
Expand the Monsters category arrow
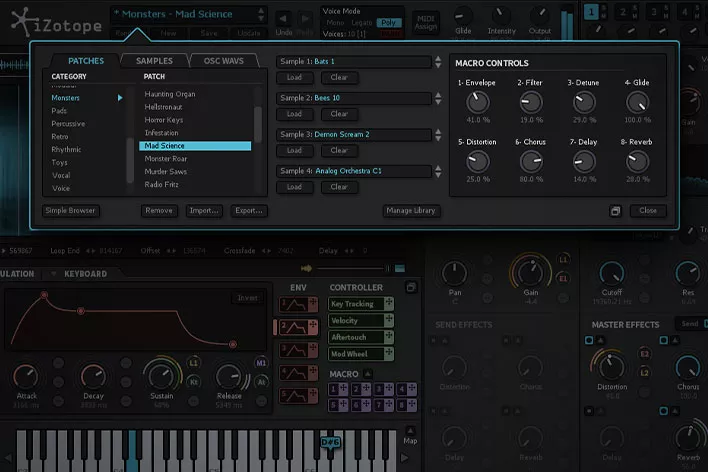pyautogui.click(x=121, y=98)
